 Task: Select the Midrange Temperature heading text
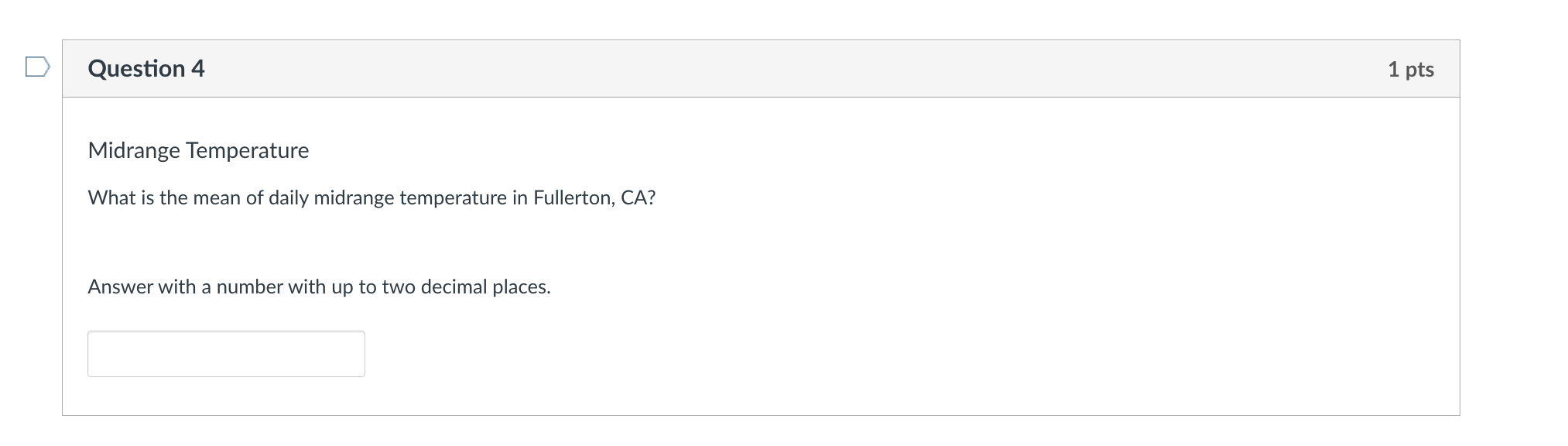(x=198, y=150)
